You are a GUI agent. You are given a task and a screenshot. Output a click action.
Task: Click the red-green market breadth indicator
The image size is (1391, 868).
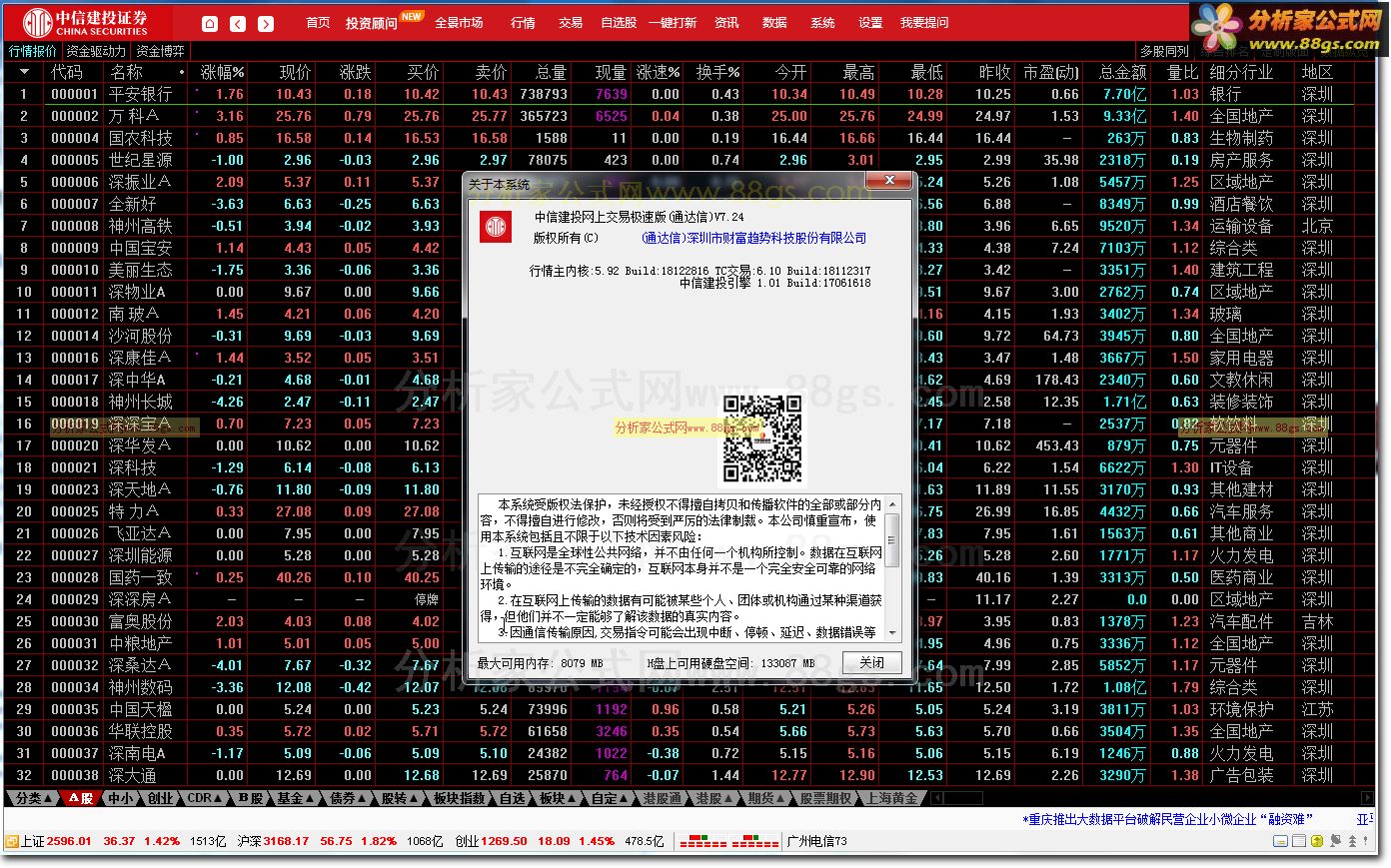[x=729, y=842]
